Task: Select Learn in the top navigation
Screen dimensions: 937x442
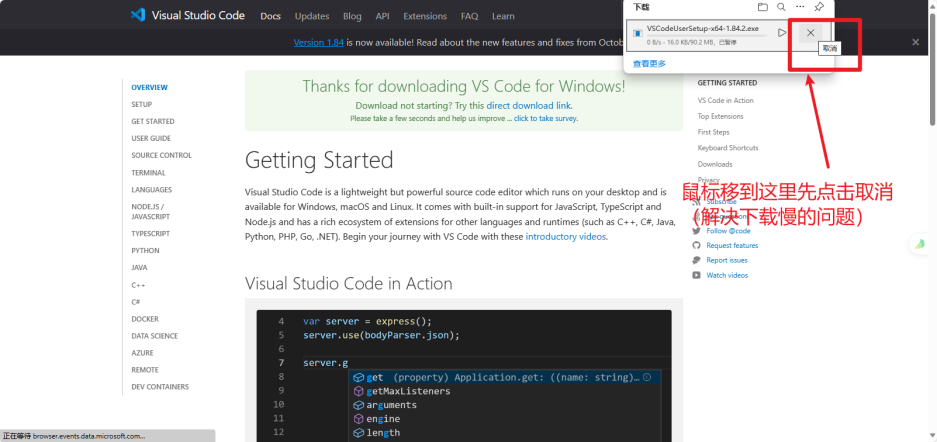Action: pos(503,16)
